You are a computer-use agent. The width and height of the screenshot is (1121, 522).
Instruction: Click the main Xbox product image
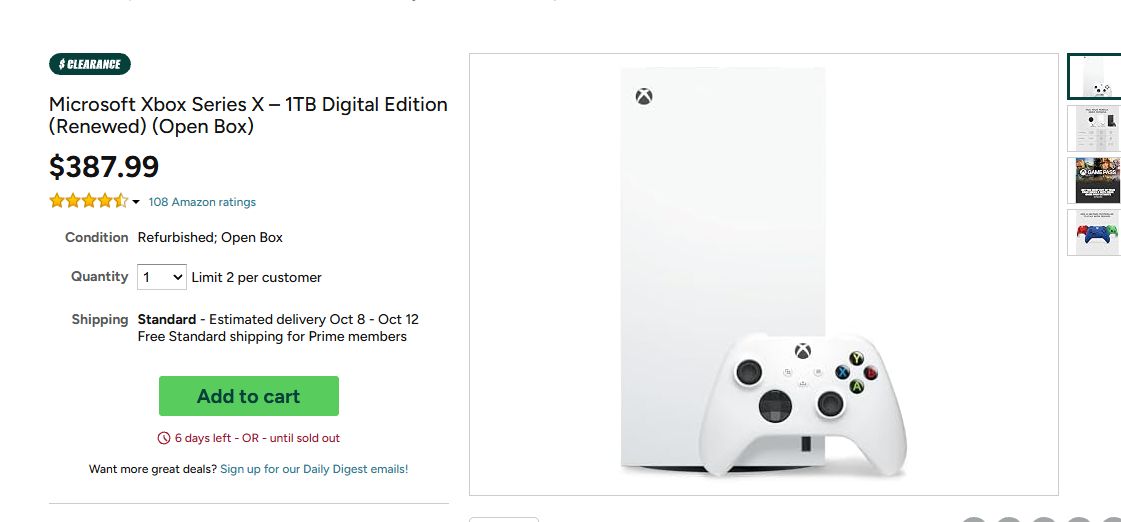pos(764,275)
